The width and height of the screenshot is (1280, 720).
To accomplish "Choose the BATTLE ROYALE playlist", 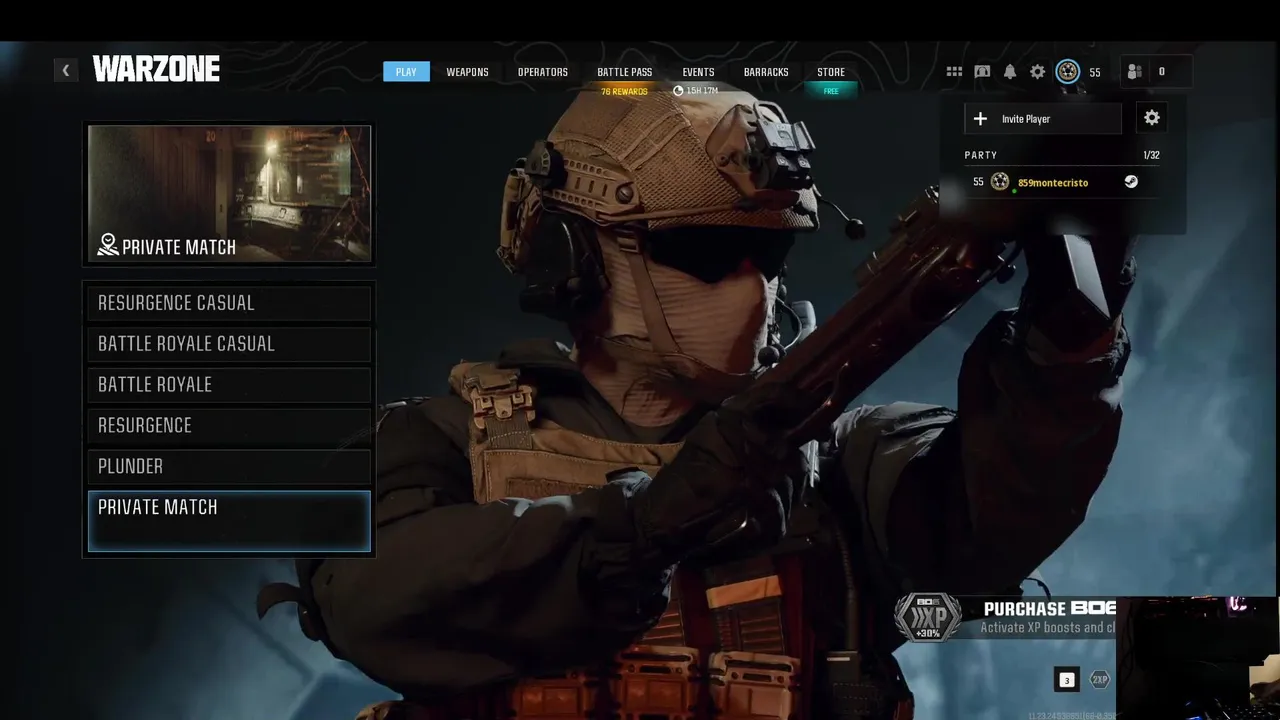I will tap(229, 385).
